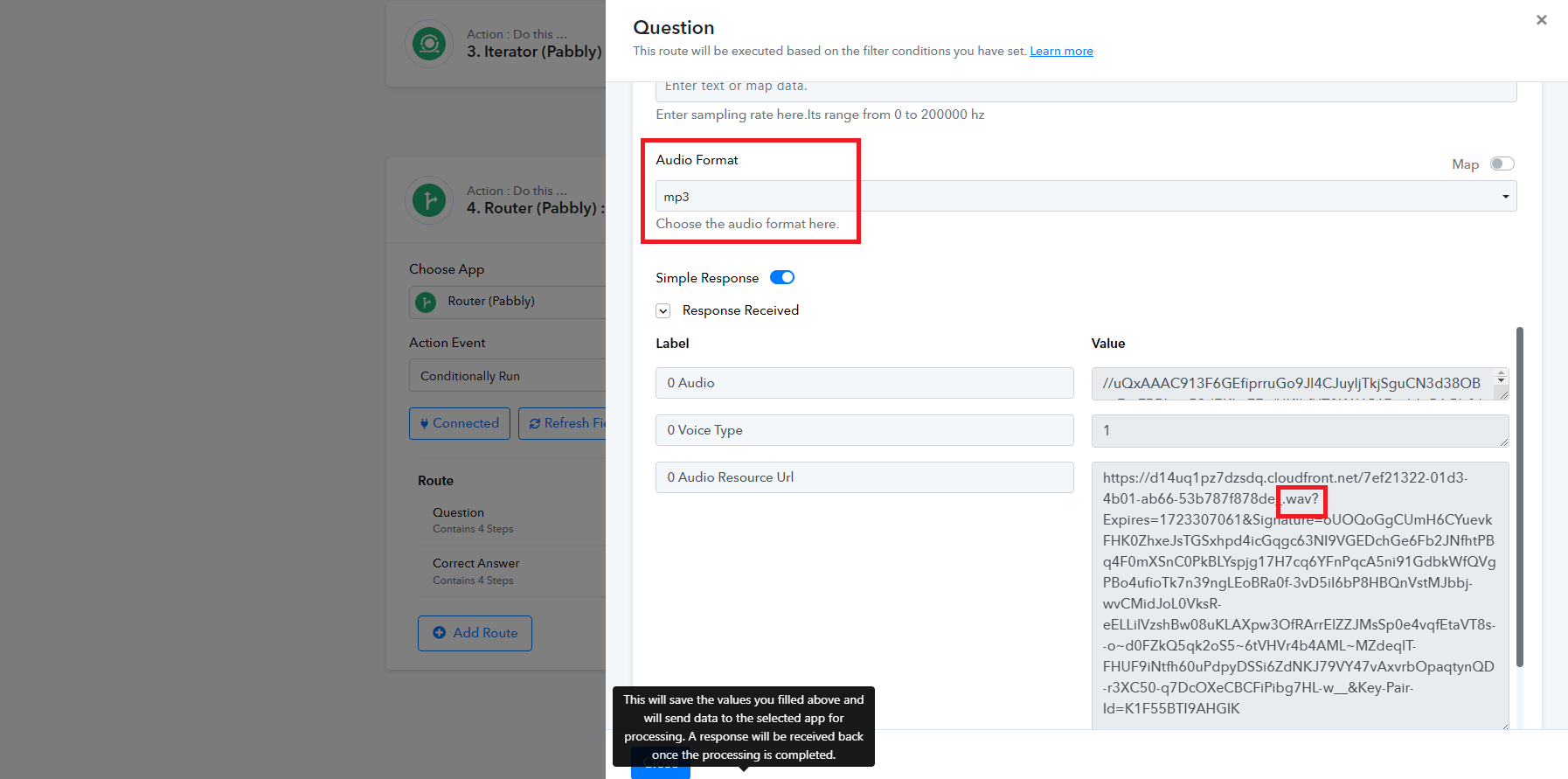Toggle the Map switch for Audio Format

point(1502,163)
